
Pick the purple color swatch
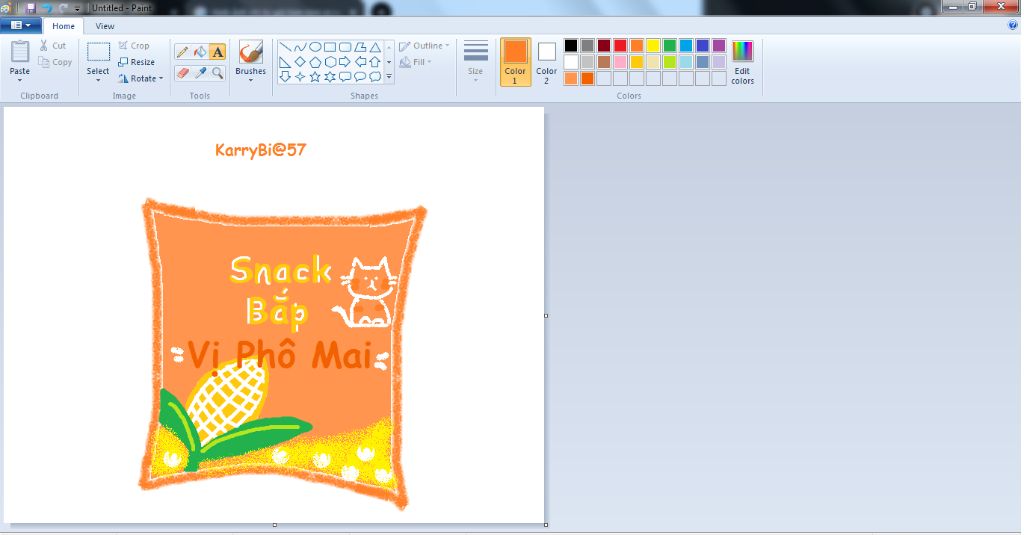(719, 46)
